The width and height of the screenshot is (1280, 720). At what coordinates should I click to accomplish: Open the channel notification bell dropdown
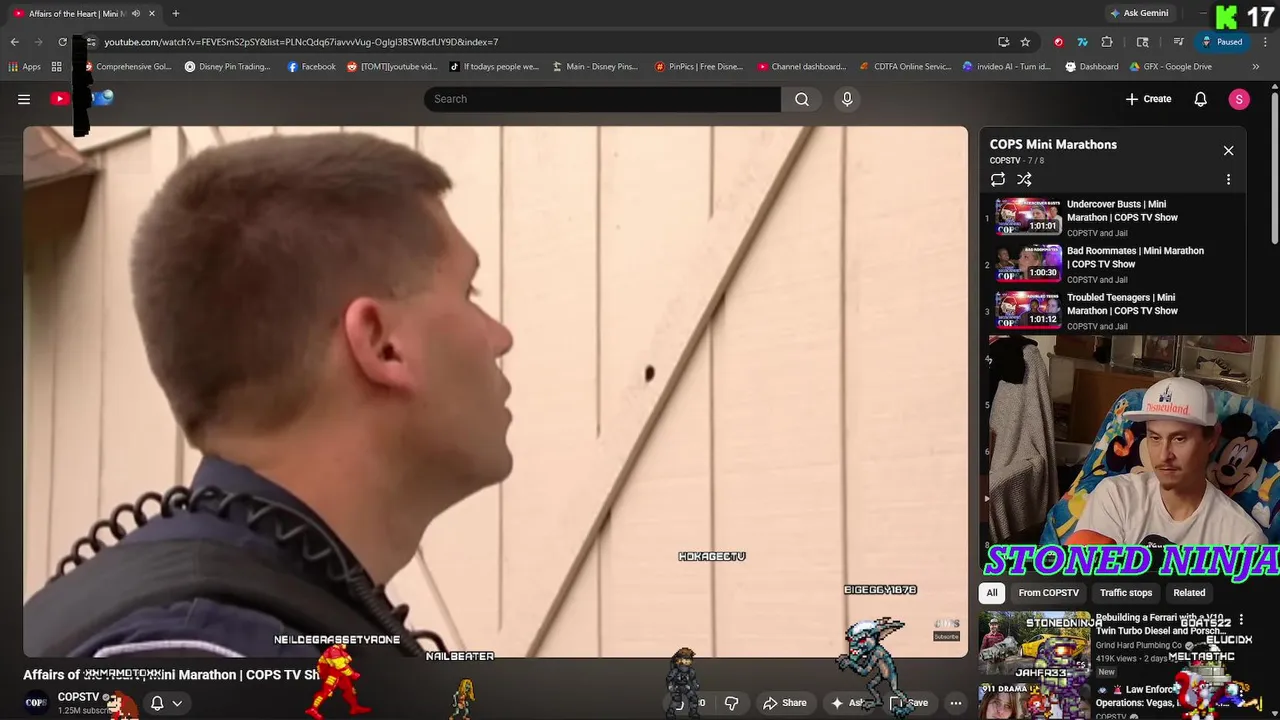coord(166,703)
